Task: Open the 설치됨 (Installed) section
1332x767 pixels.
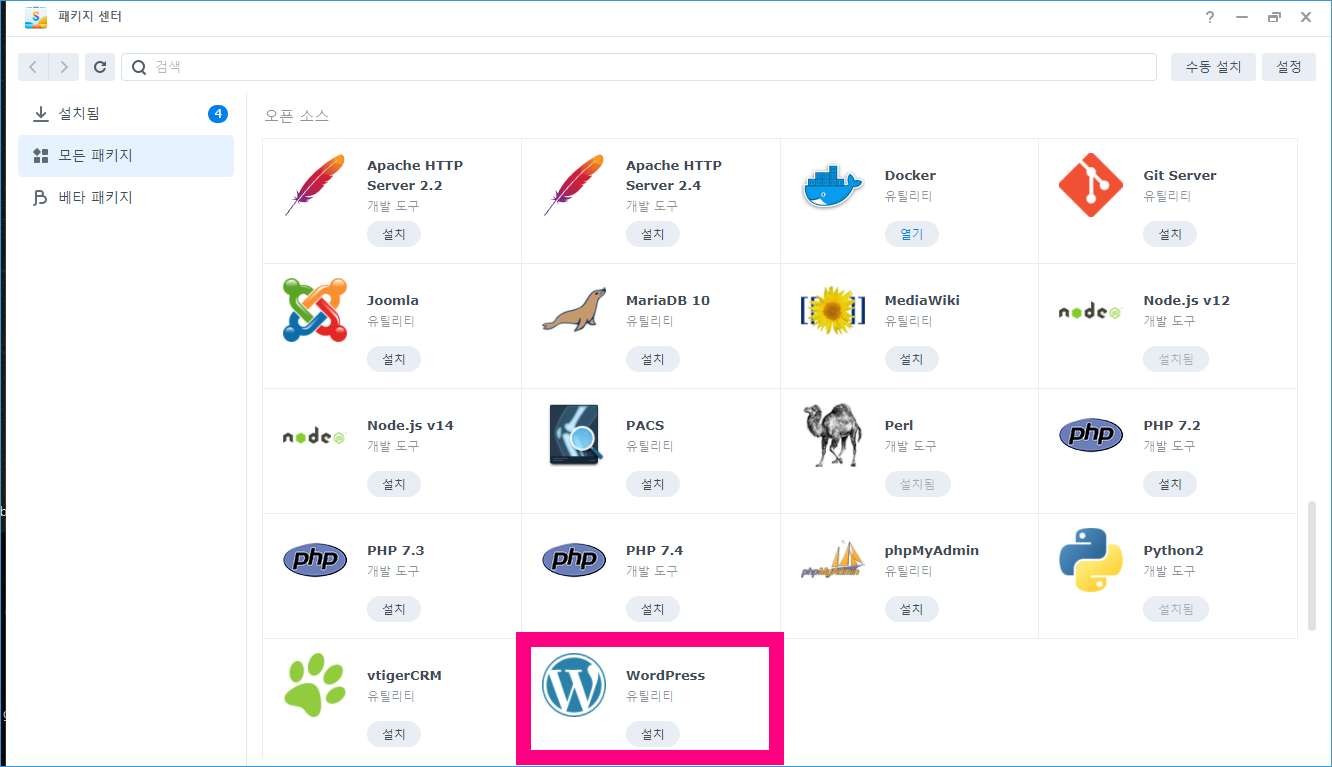Action: (126, 114)
